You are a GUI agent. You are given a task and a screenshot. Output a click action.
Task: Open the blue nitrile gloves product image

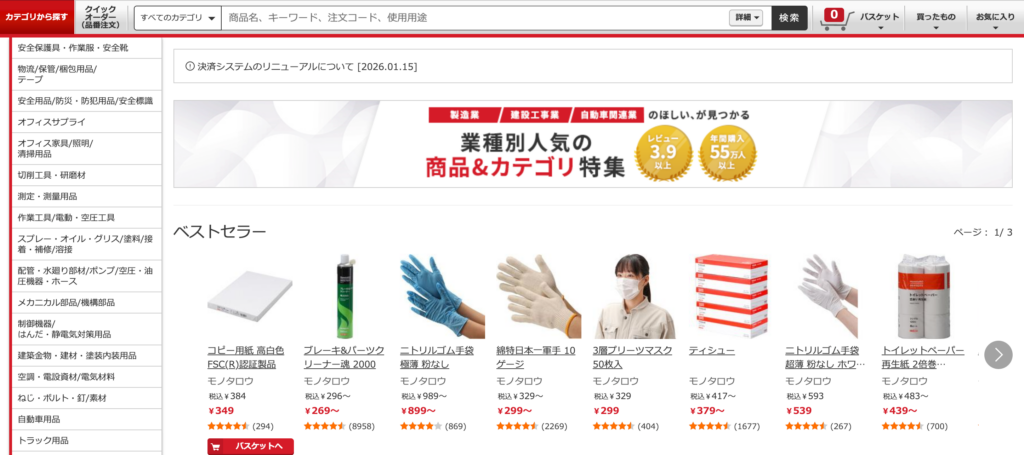[x=442, y=296]
